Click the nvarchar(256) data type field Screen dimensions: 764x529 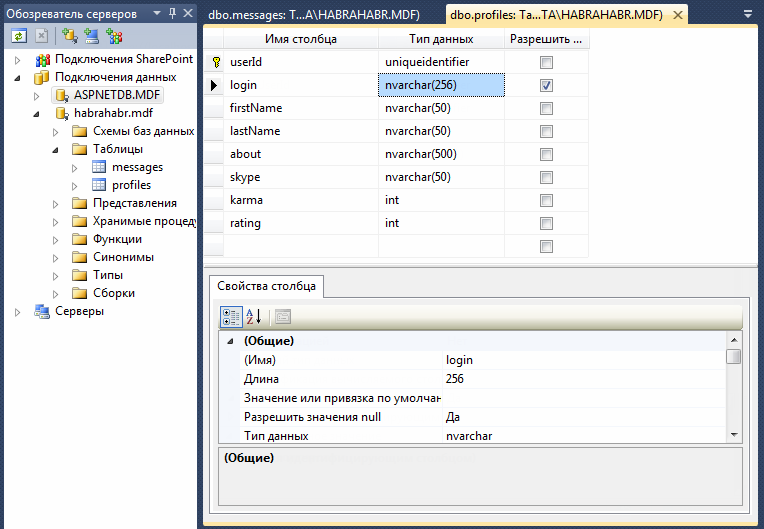tap(440, 85)
